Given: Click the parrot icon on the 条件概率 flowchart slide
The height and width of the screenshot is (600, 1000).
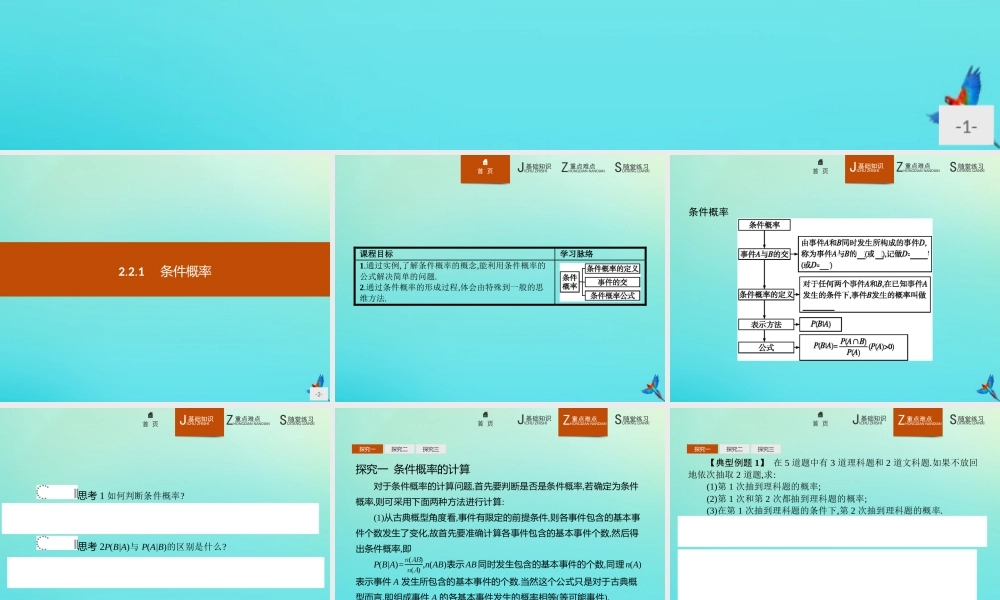Looking at the screenshot, I should [x=988, y=387].
